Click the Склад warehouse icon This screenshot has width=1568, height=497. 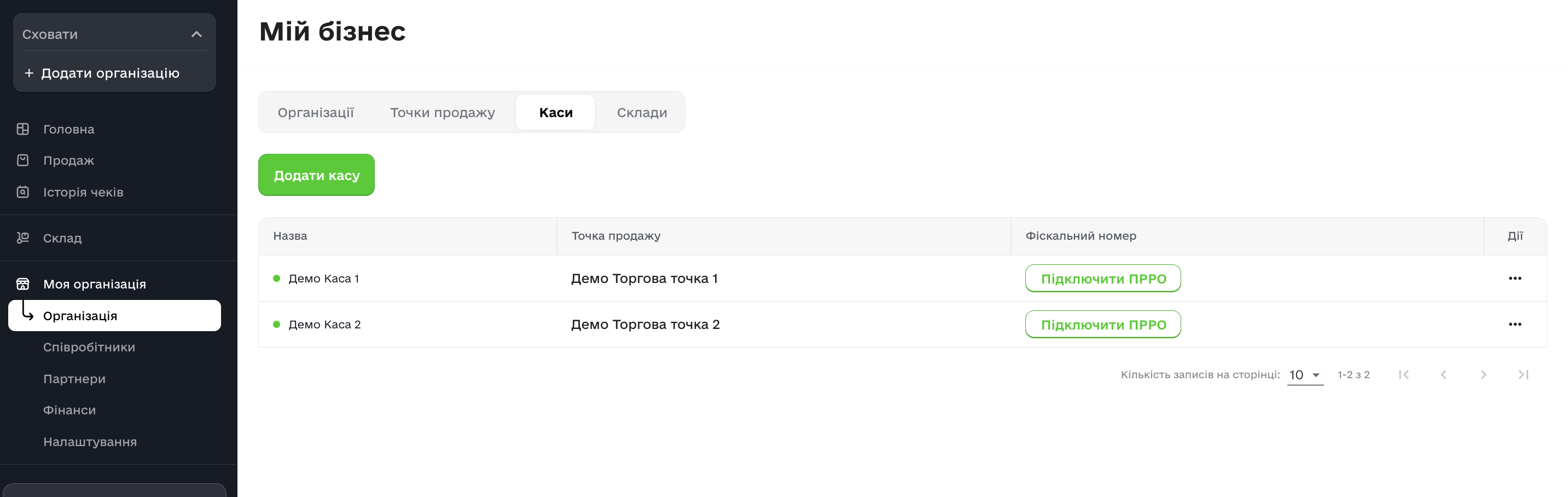(x=22, y=238)
